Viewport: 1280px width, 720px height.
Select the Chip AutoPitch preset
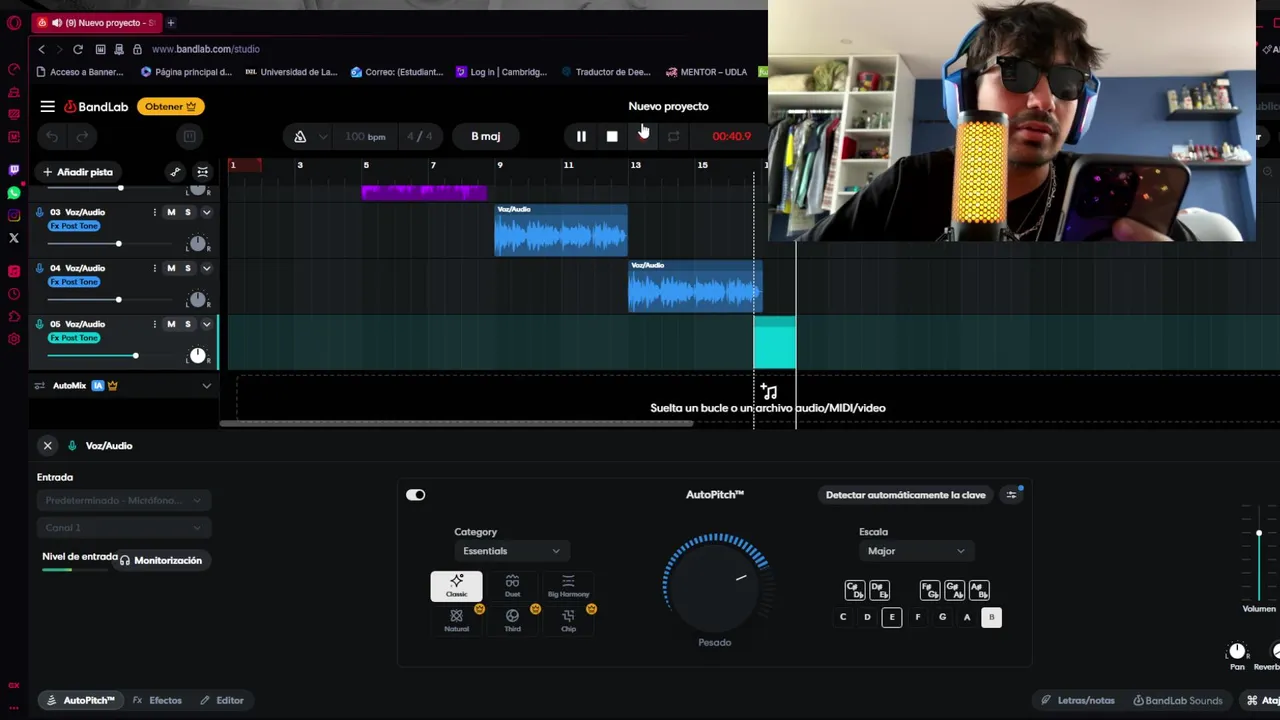[568, 620]
